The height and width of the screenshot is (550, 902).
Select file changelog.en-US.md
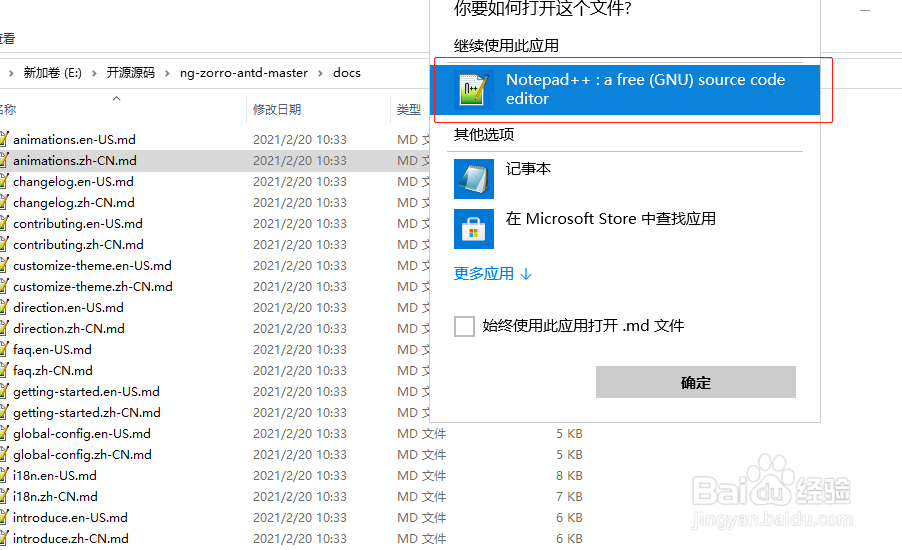[x=73, y=182]
